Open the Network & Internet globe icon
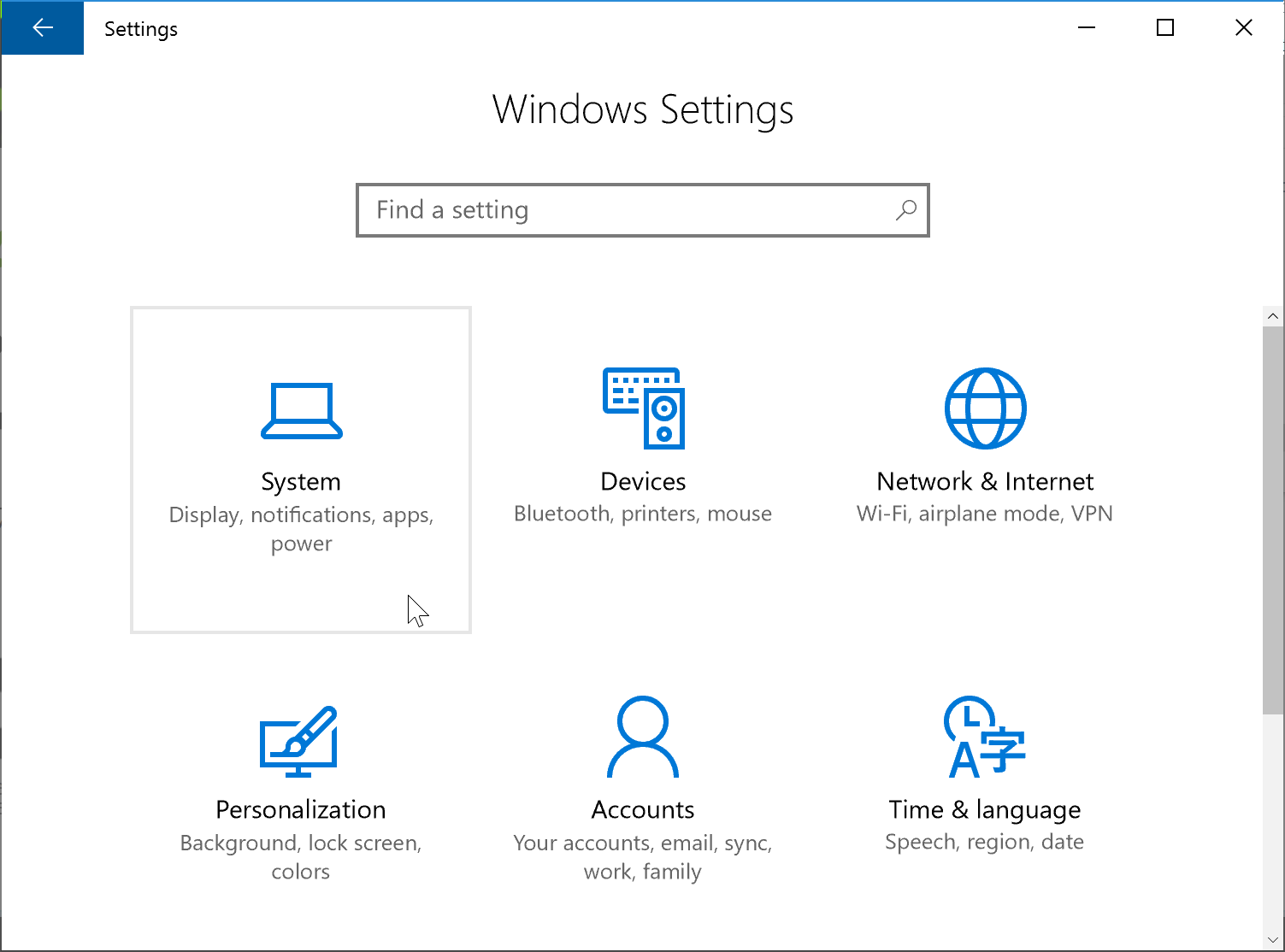This screenshot has height=952, width=1285. pyautogui.click(x=985, y=408)
